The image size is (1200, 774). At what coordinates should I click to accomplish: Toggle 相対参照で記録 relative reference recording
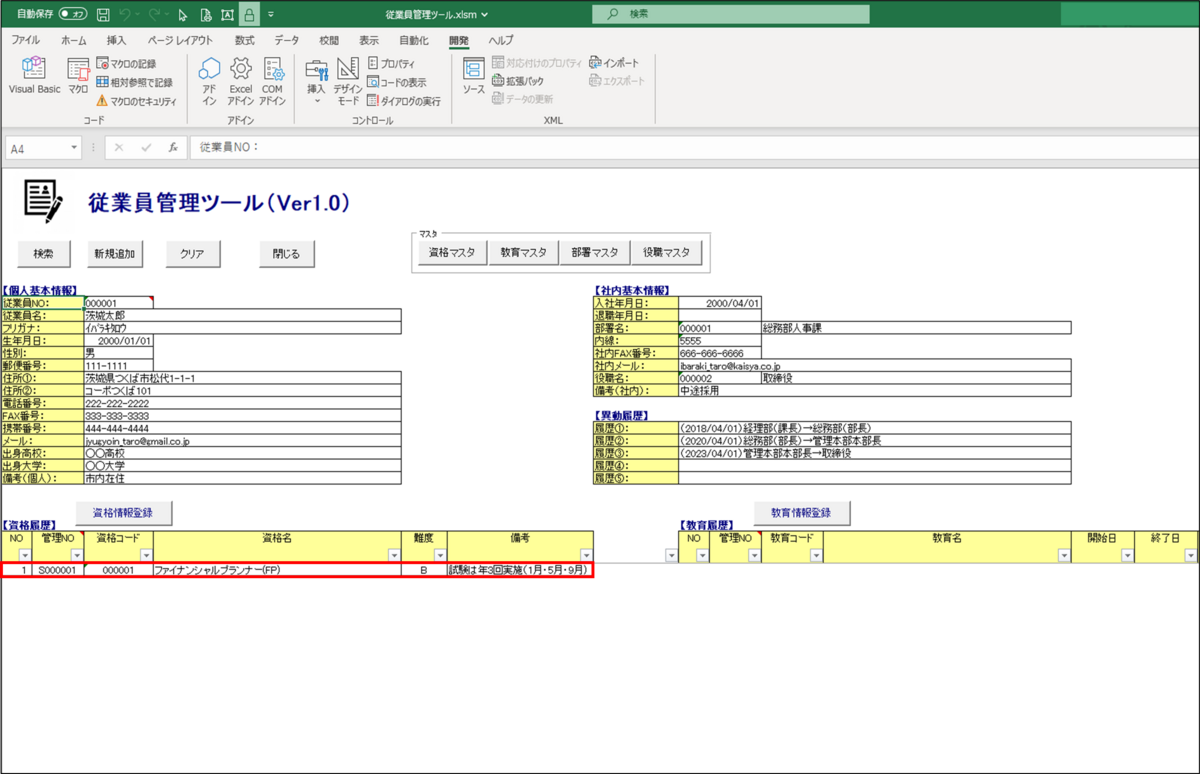[134, 82]
